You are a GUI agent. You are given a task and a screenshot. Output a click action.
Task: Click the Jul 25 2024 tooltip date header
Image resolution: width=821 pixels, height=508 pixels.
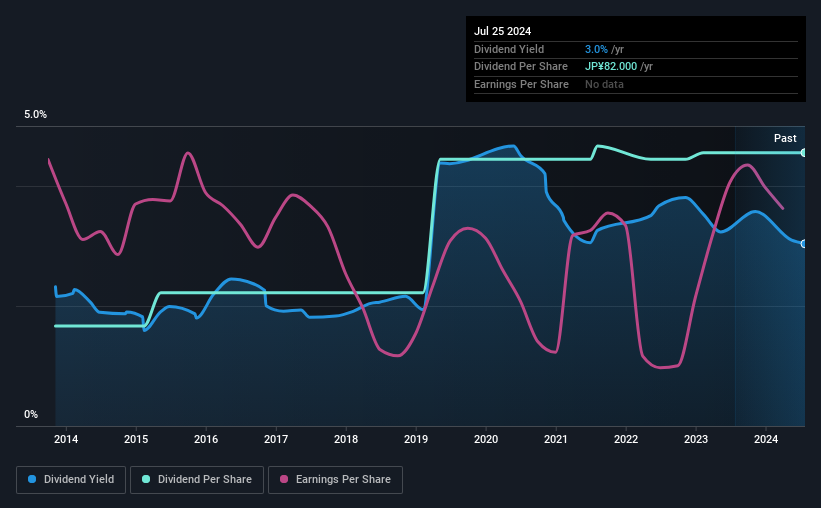503,31
